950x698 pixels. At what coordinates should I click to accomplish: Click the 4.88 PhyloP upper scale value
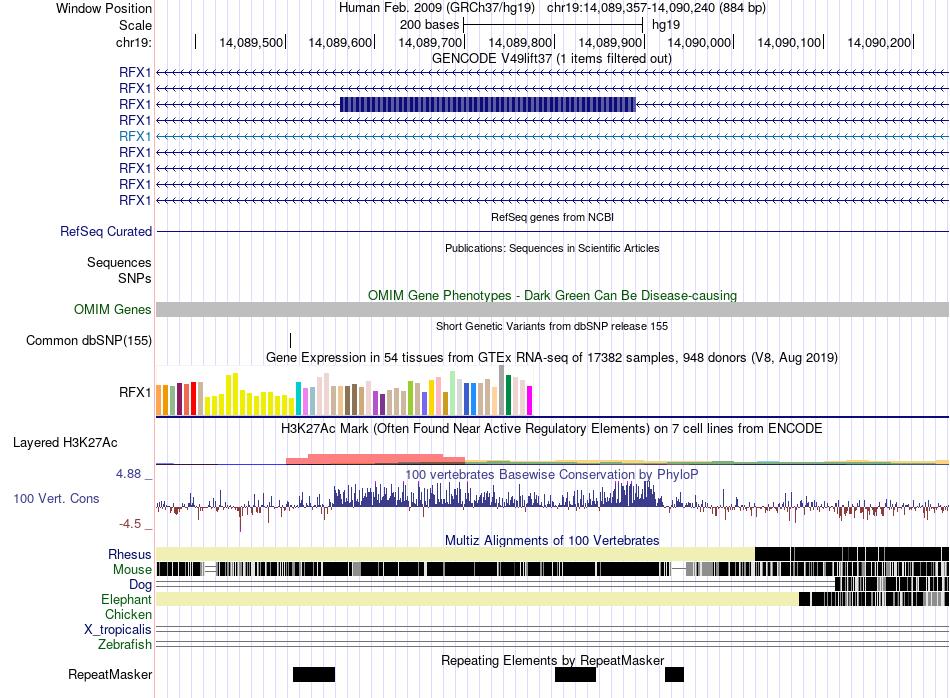coord(128,474)
